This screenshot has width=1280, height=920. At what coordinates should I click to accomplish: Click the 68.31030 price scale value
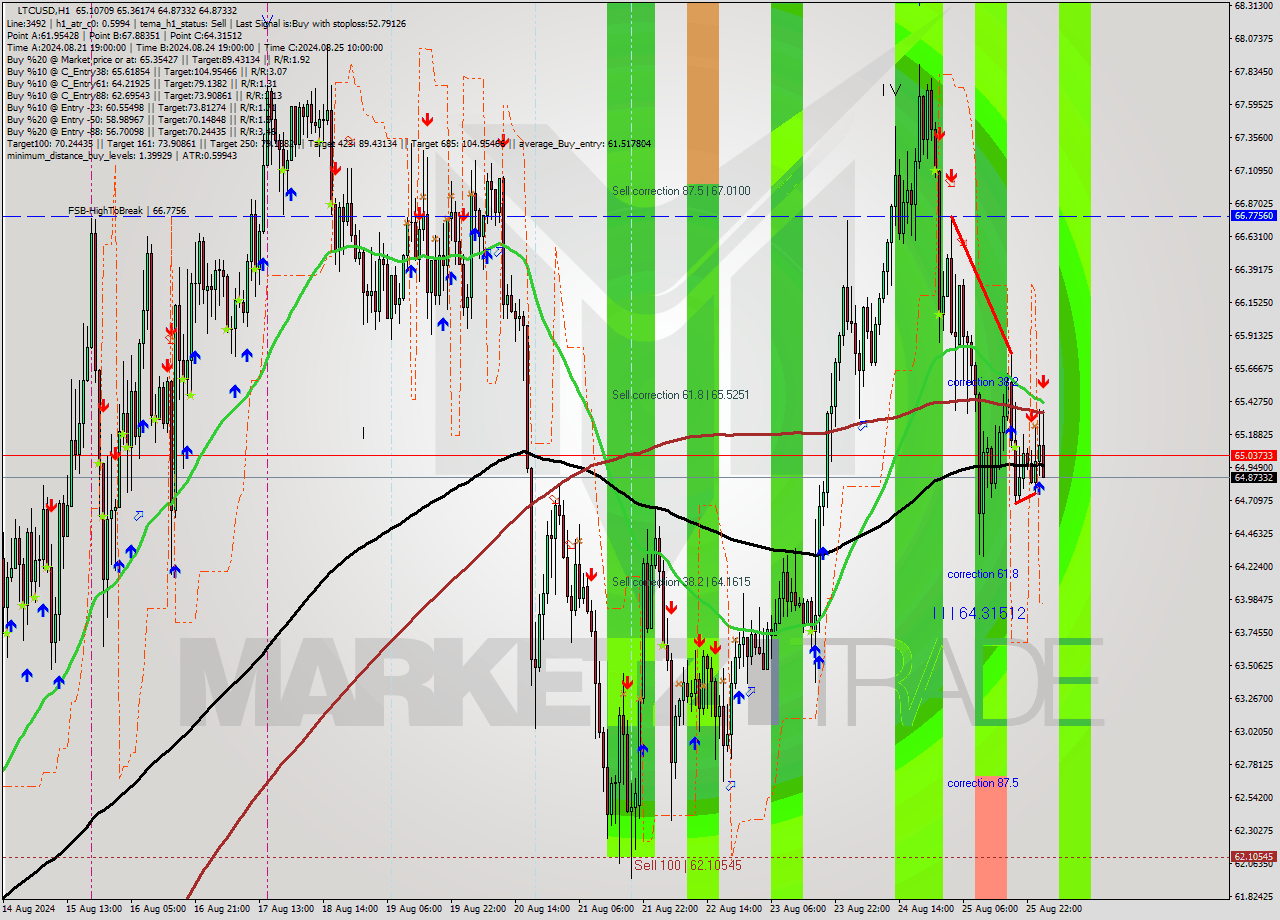pos(1254,5)
